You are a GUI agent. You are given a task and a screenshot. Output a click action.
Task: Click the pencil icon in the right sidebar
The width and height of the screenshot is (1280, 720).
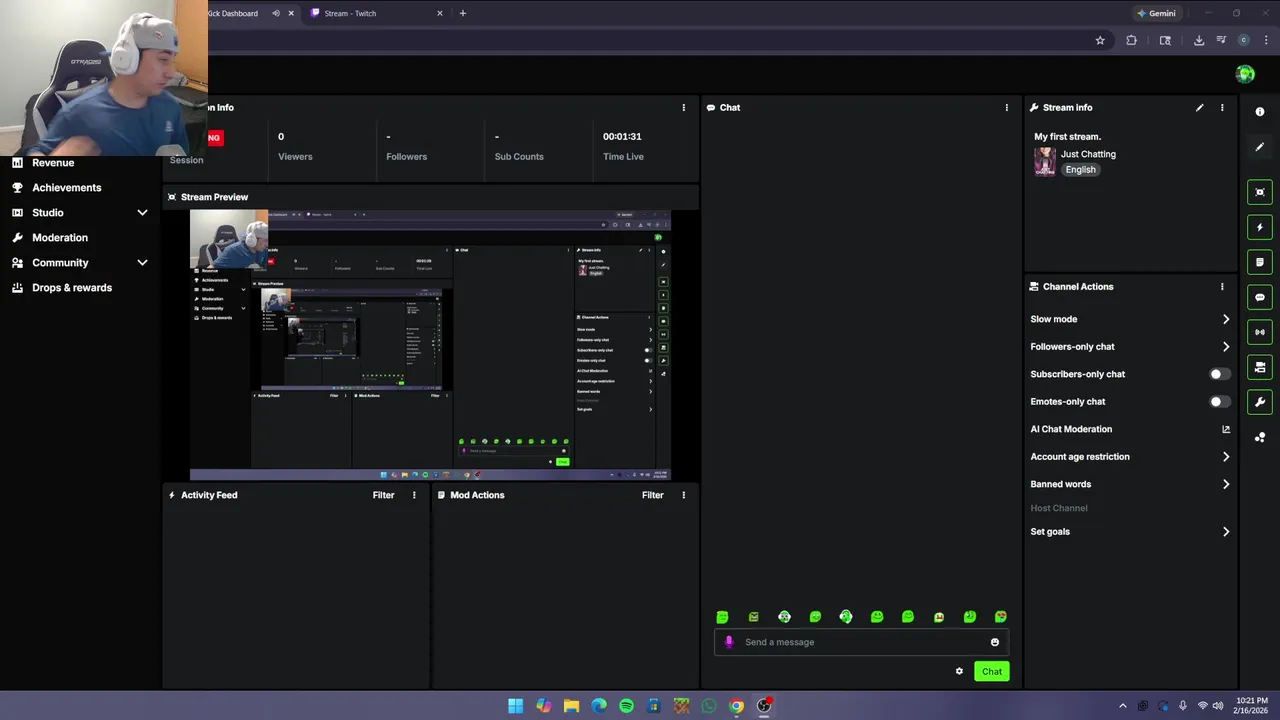(1260, 147)
